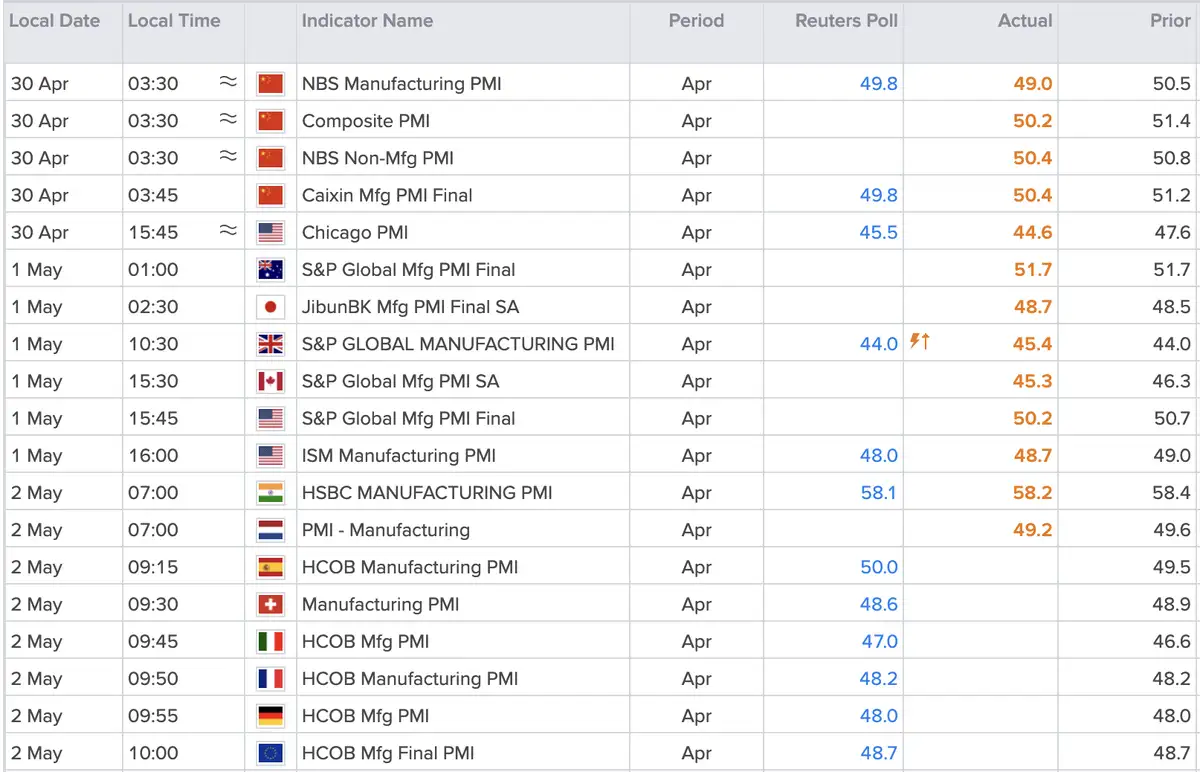Click the Indicator Name column header

(x=368, y=20)
